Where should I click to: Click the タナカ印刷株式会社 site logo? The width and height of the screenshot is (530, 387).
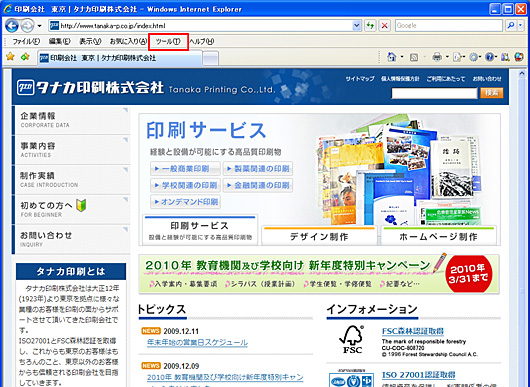click(90, 88)
